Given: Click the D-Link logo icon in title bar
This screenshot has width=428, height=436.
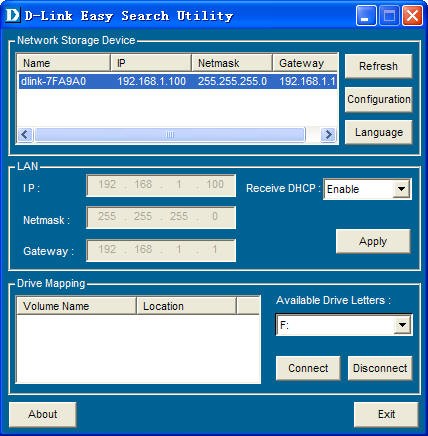Looking at the screenshot, I should coord(13,16).
